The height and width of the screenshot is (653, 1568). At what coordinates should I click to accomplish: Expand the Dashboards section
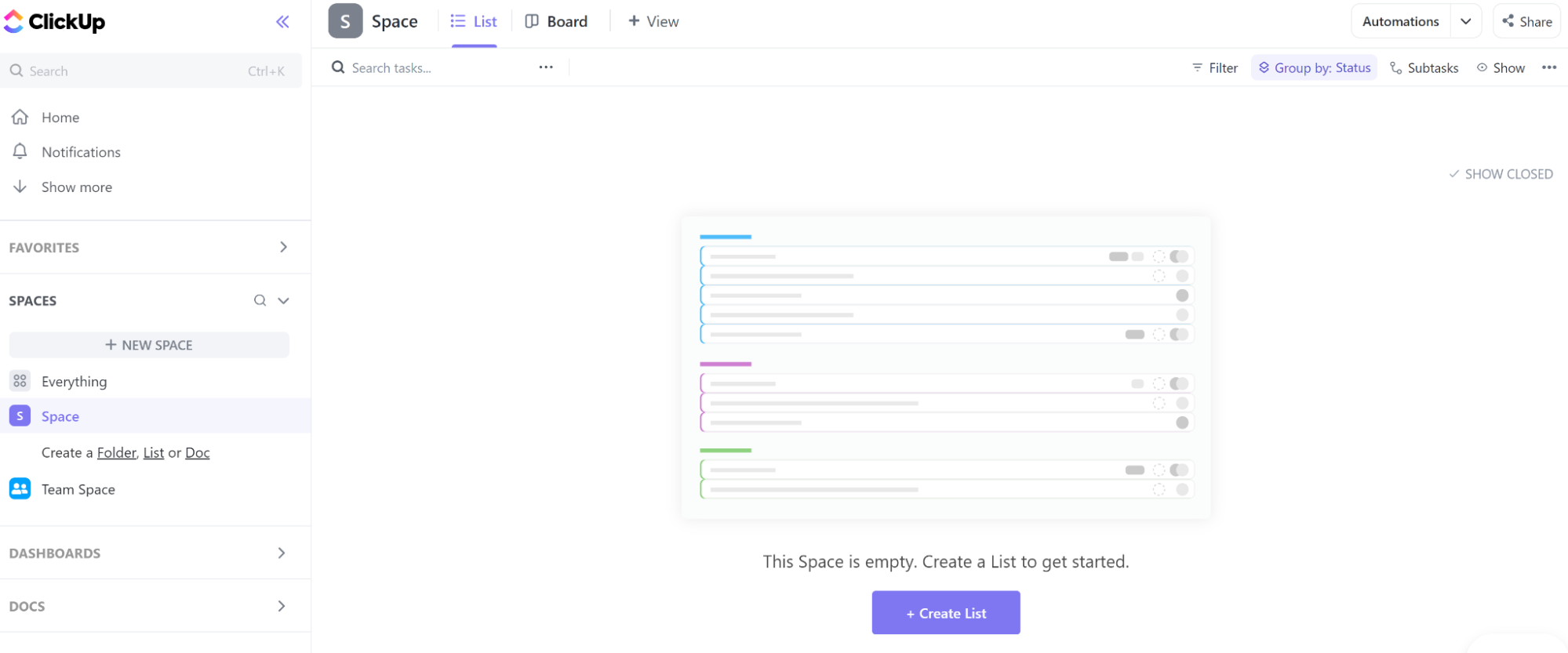pos(282,553)
